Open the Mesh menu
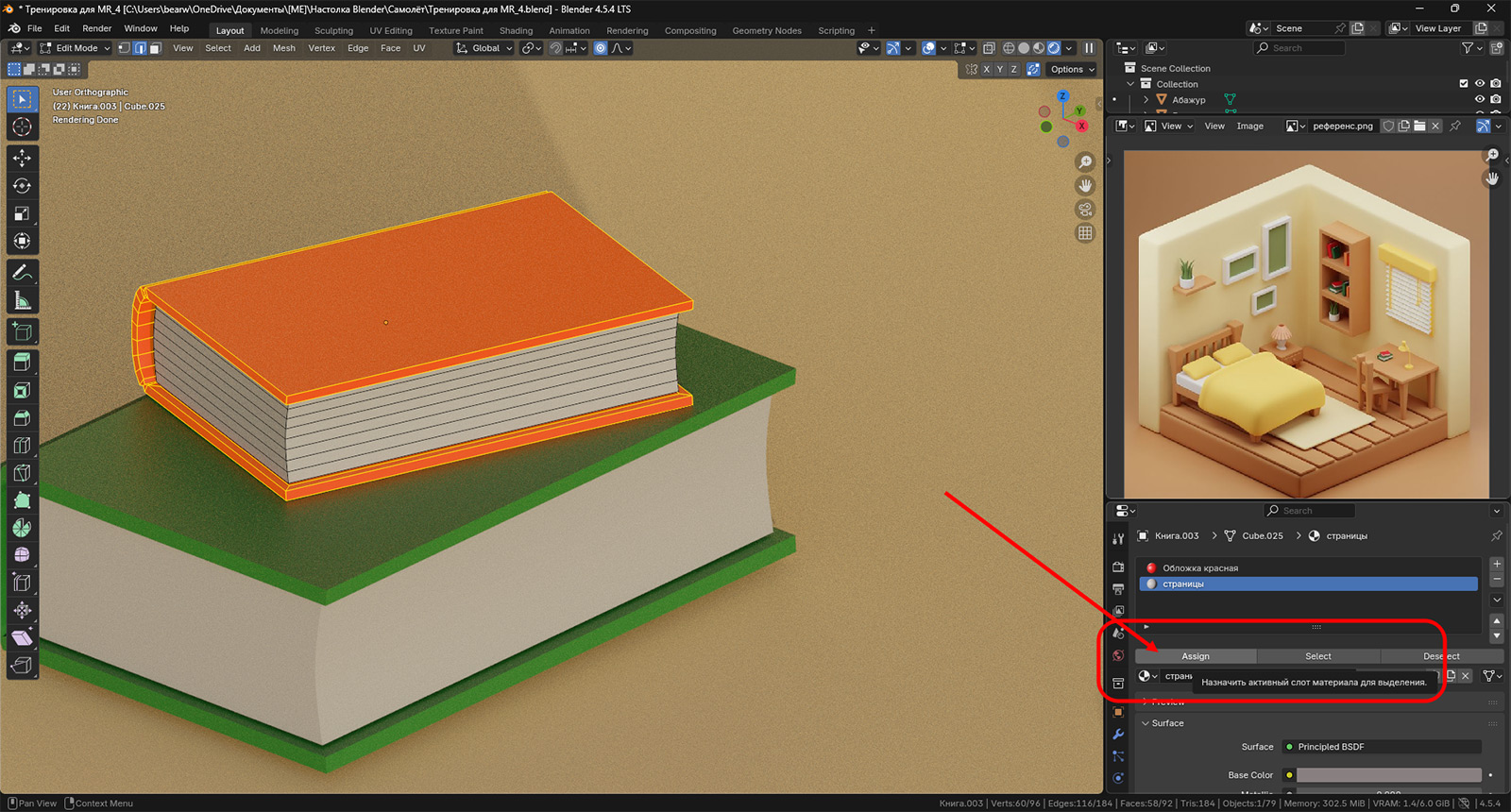This screenshot has height=812, width=1511. [283, 48]
